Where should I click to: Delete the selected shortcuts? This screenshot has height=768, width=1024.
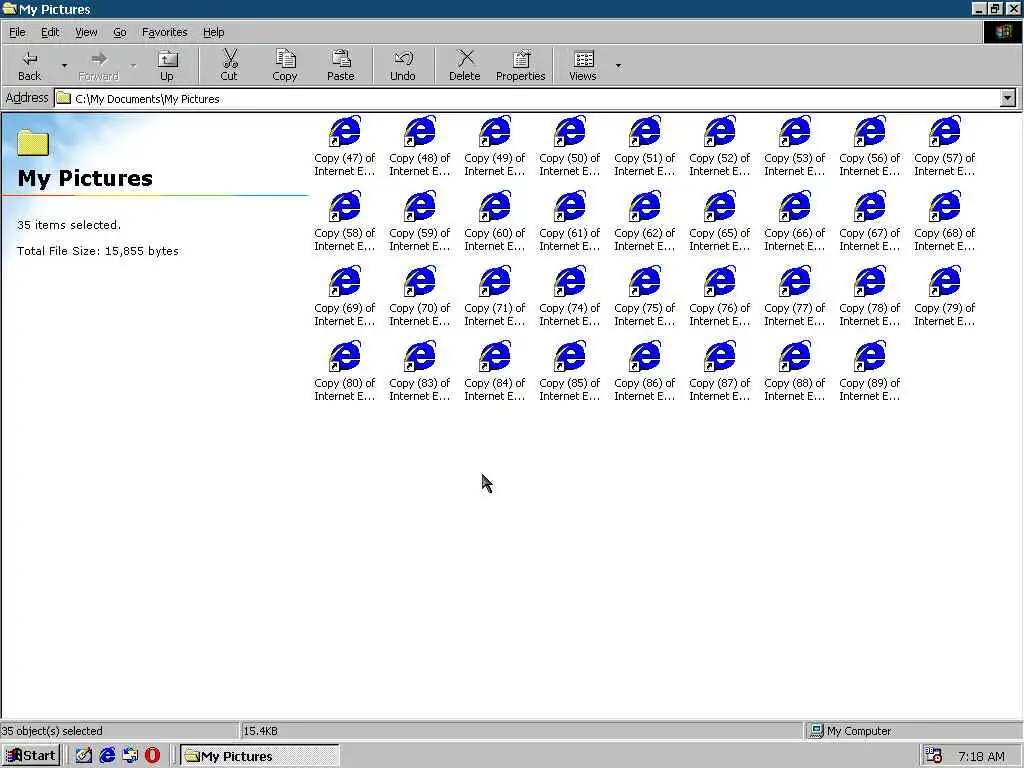point(465,65)
